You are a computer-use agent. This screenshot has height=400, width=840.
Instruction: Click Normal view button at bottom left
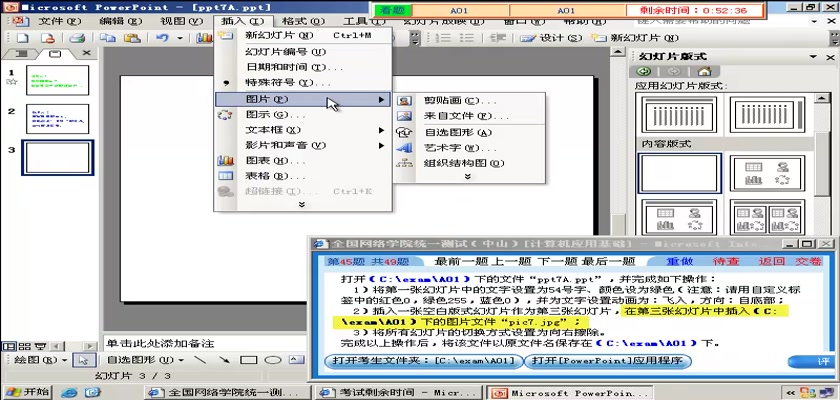(x=7, y=346)
